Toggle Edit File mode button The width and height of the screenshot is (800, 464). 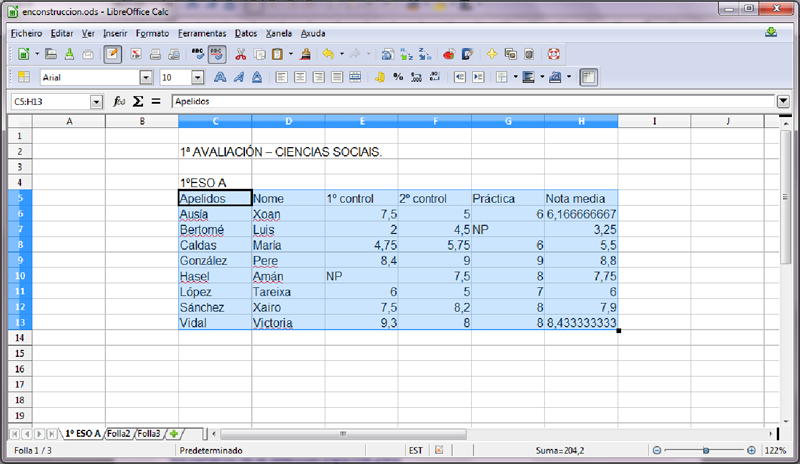[x=112, y=54]
